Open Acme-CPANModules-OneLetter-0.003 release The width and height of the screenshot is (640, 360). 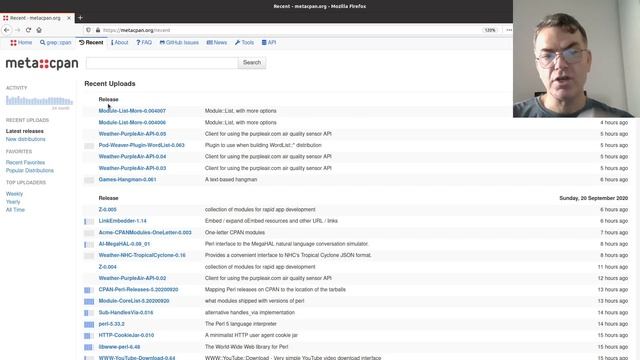145,233
